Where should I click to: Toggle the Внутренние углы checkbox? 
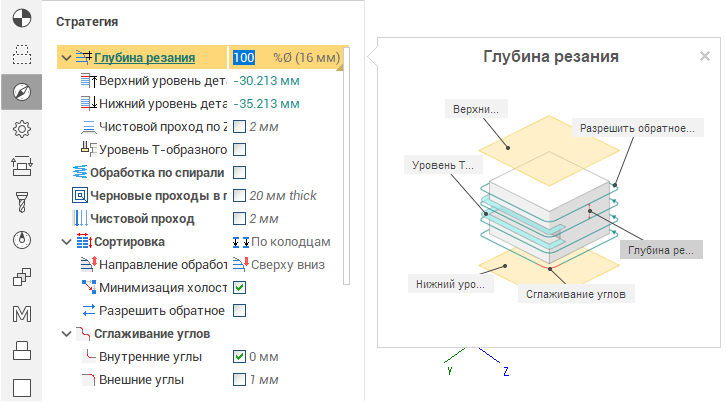click(239, 357)
